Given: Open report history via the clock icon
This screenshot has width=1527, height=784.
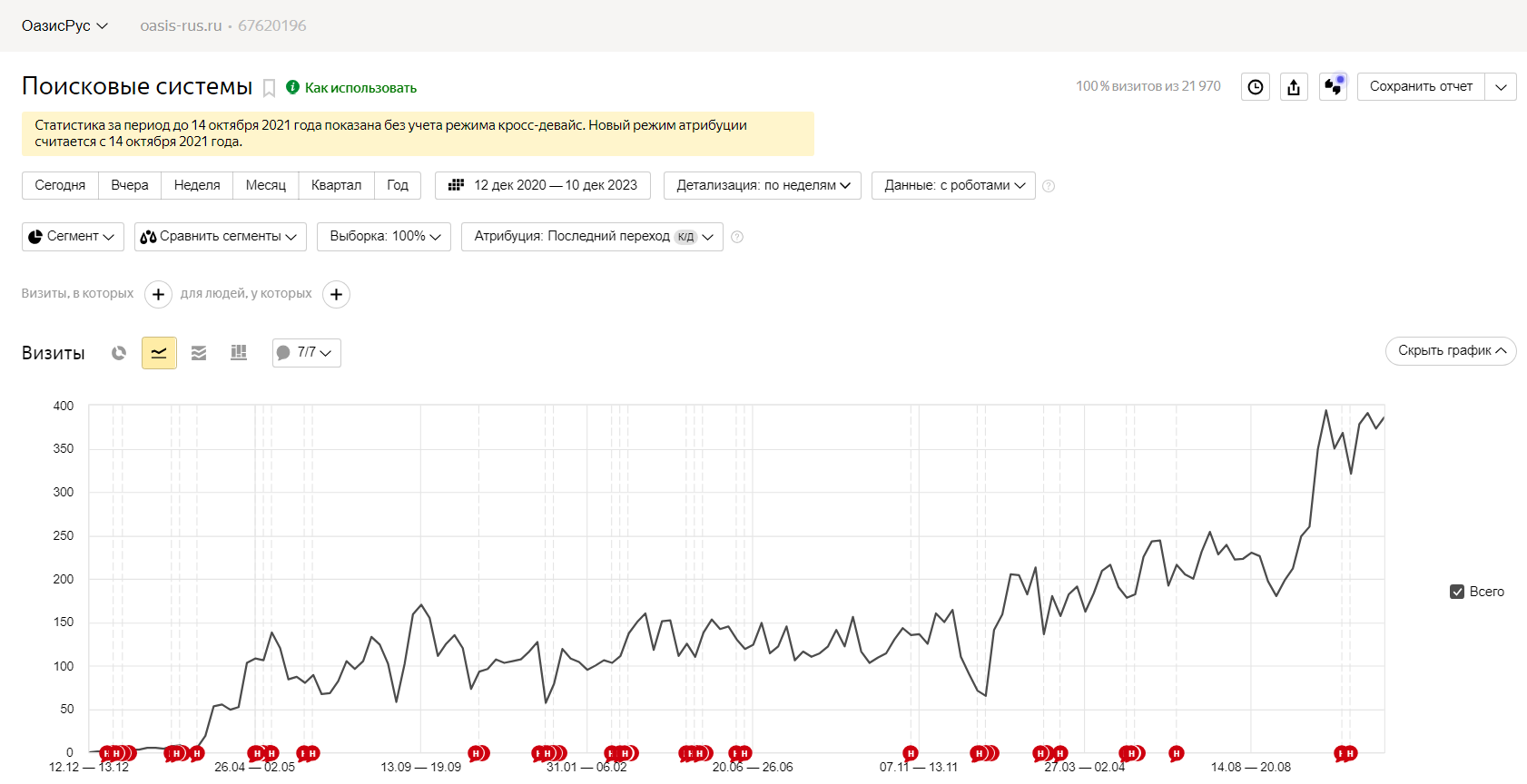Looking at the screenshot, I should [x=1256, y=87].
